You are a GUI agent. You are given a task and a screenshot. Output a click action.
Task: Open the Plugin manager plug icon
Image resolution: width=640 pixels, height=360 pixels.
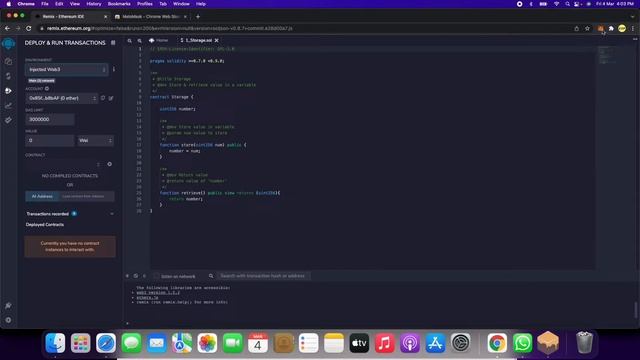click(8, 305)
